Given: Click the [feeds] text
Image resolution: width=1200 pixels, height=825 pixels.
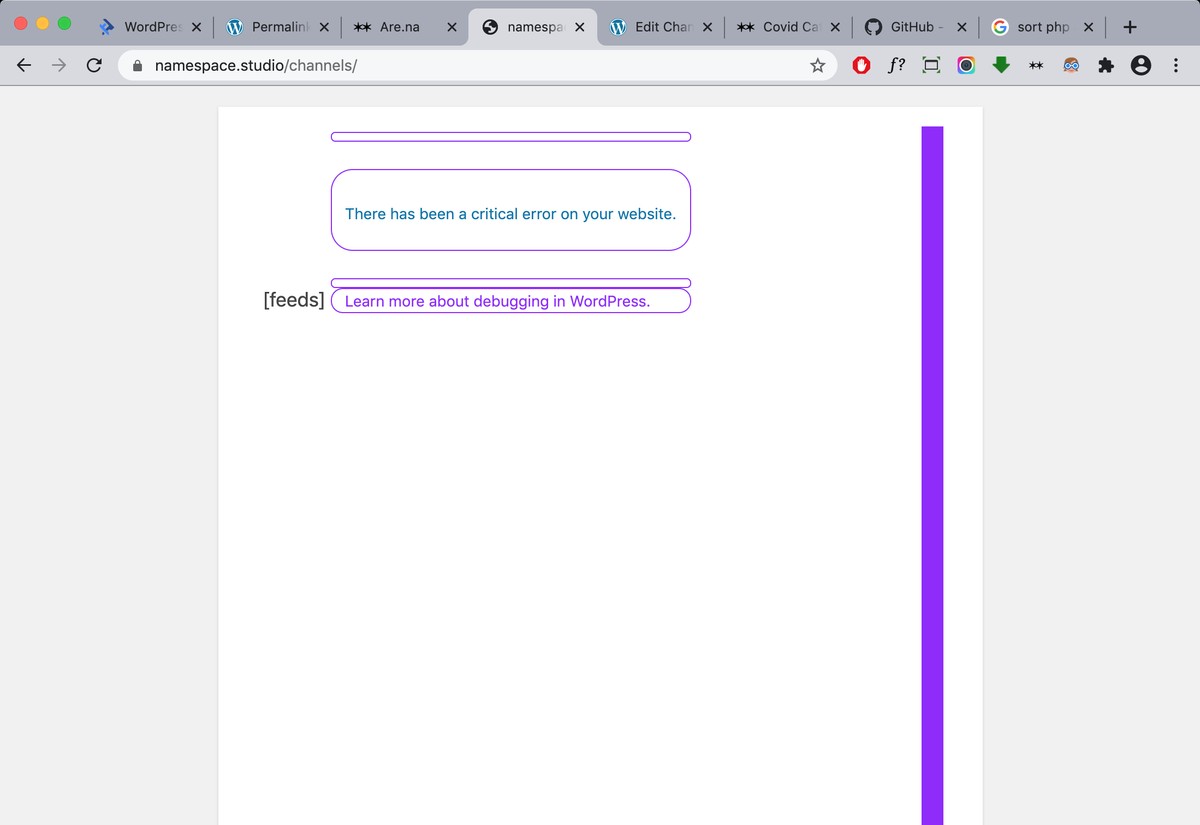Looking at the screenshot, I should 294,300.
